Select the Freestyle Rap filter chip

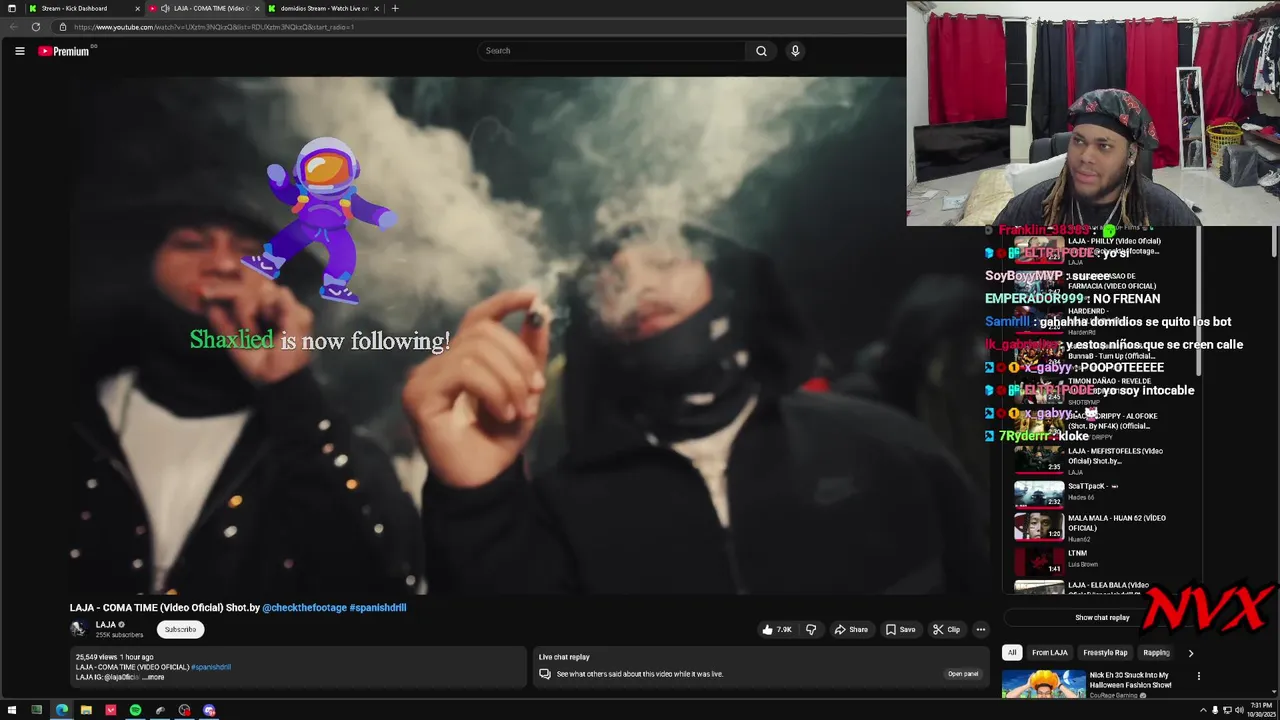(1105, 653)
